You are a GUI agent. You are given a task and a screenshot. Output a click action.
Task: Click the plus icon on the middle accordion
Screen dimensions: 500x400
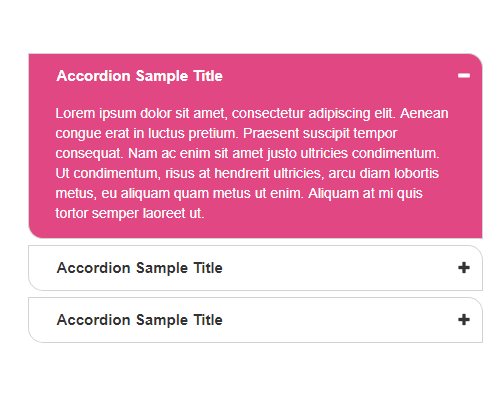tap(464, 268)
